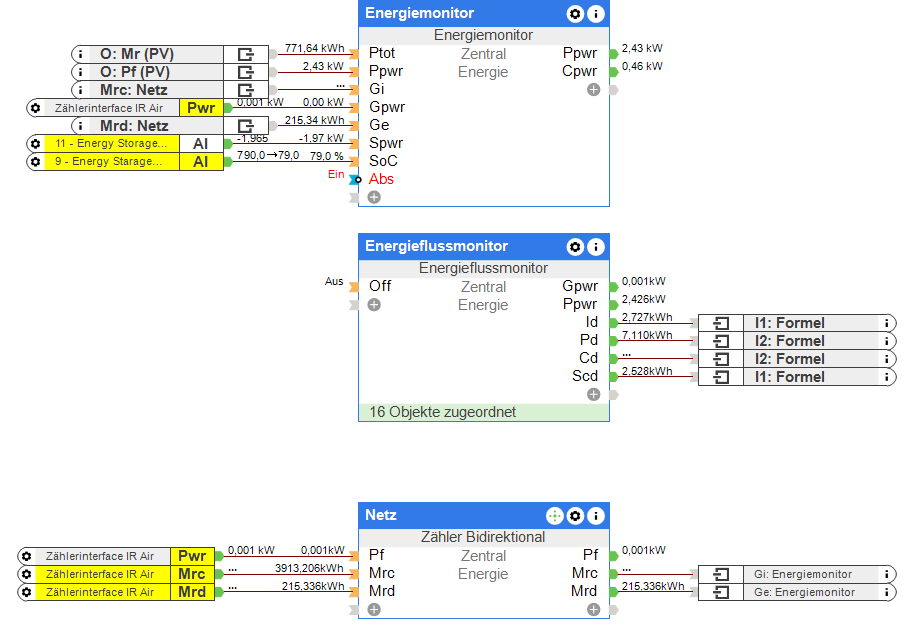923x644 pixels.
Task: Add output with plus on Netz block
Action: coord(593,610)
